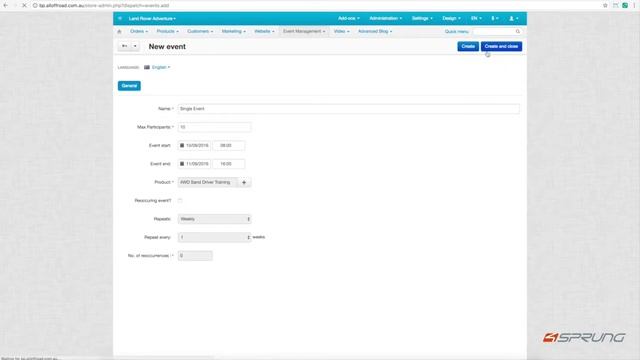The height and width of the screenshot is (360, 640).
Task: Click the Event start time field
Action: [229, 145]
